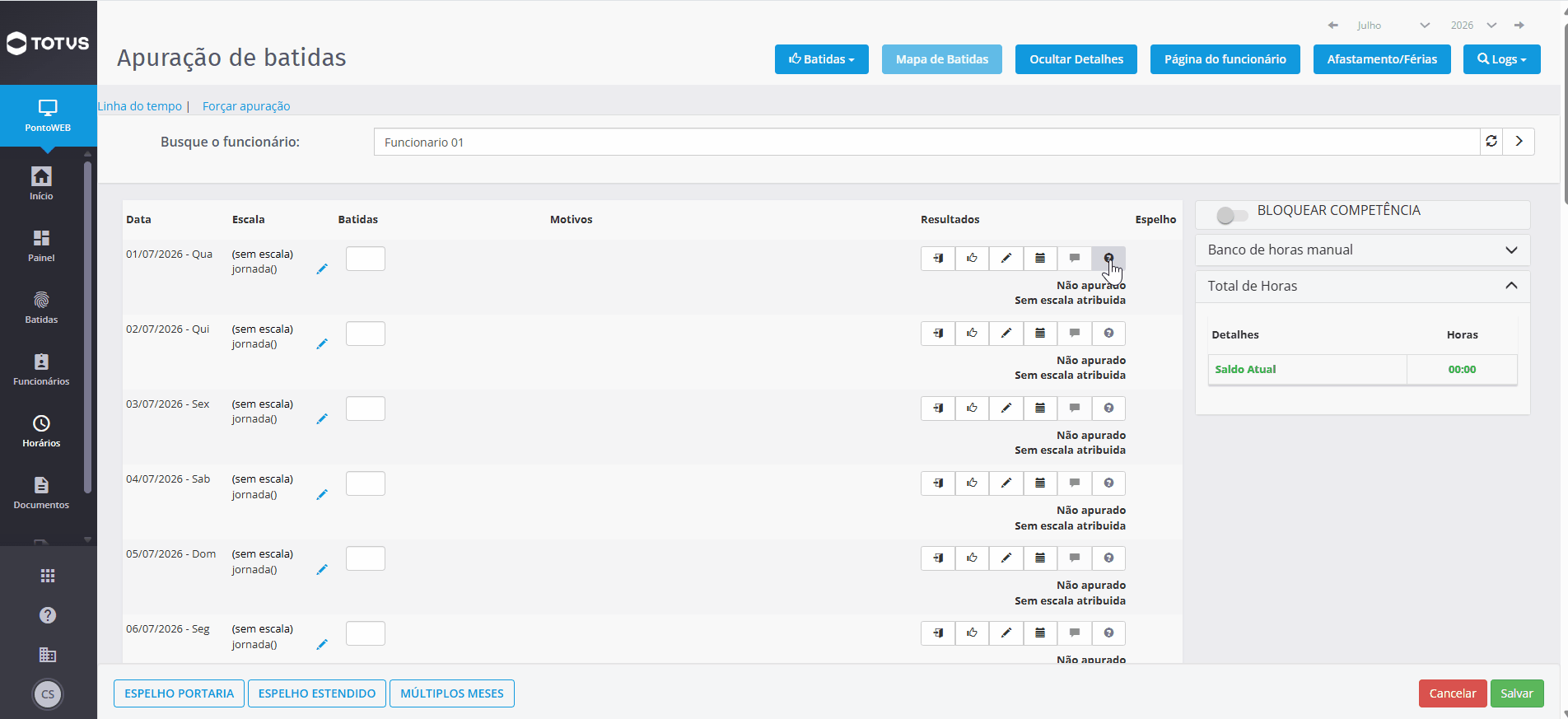The width and height of the screenshot is (1568, 719).
Task: Click the TOTVS logo
Action: point(48,43)
